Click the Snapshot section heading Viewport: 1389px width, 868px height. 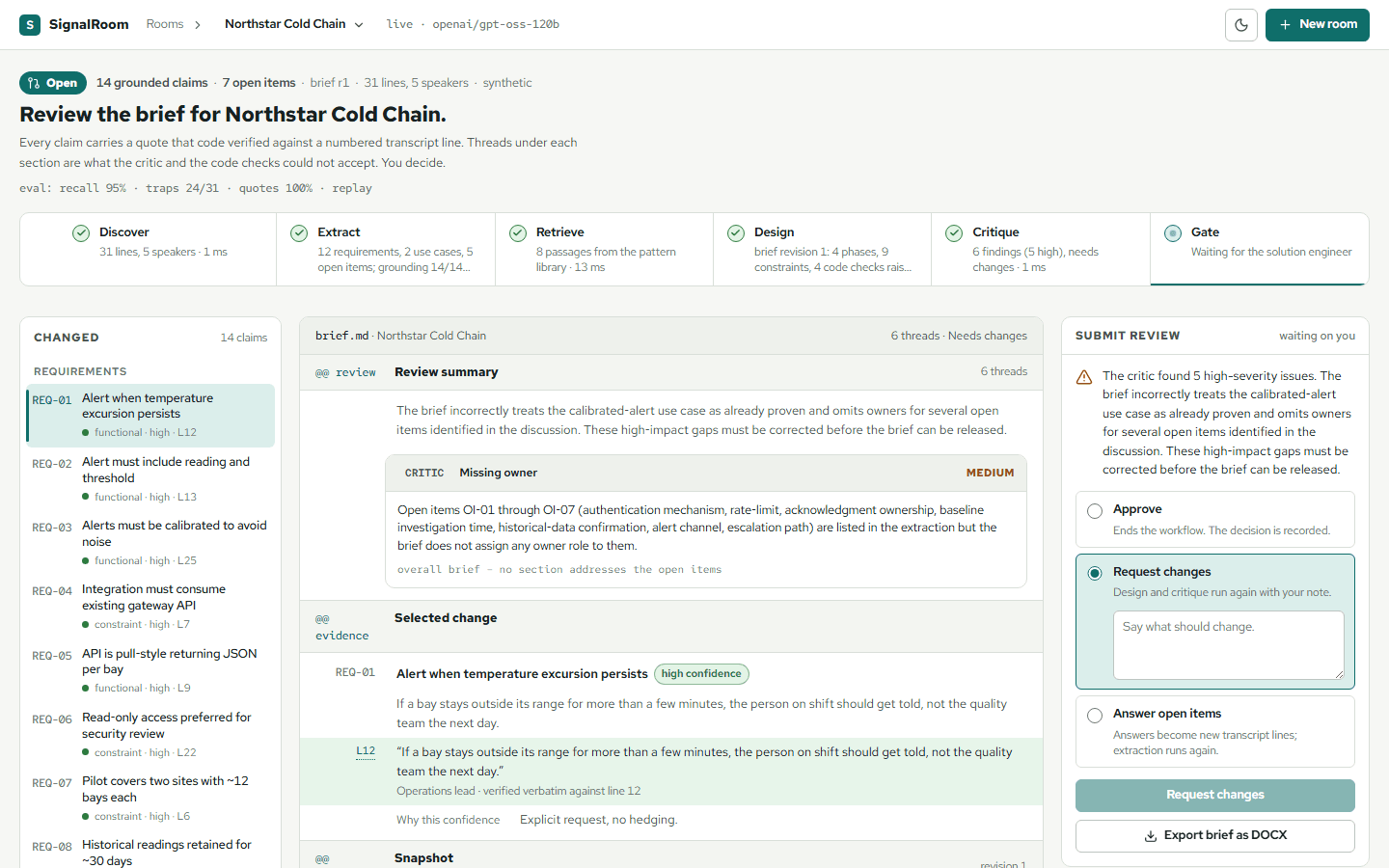[x=423, y=857]
